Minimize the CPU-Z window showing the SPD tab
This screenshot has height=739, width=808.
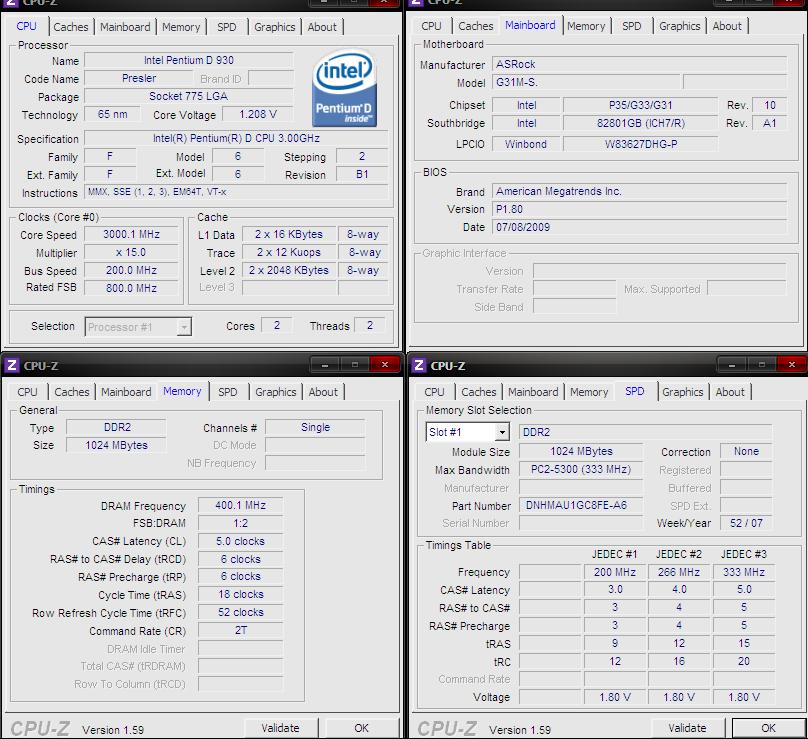click(x=733, y=365)
